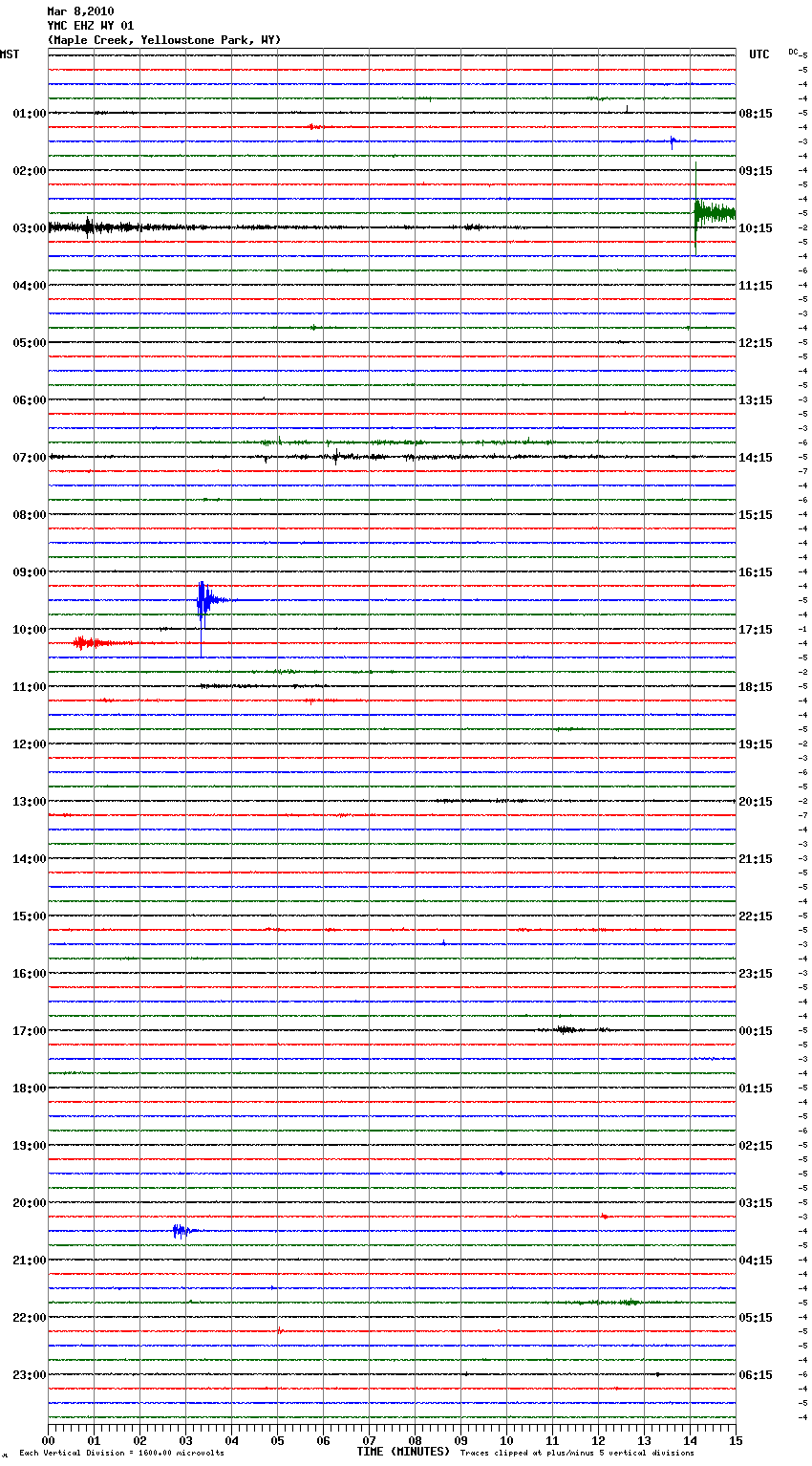Click minute tick label 15 on bottom axis

pos(736,1440)
